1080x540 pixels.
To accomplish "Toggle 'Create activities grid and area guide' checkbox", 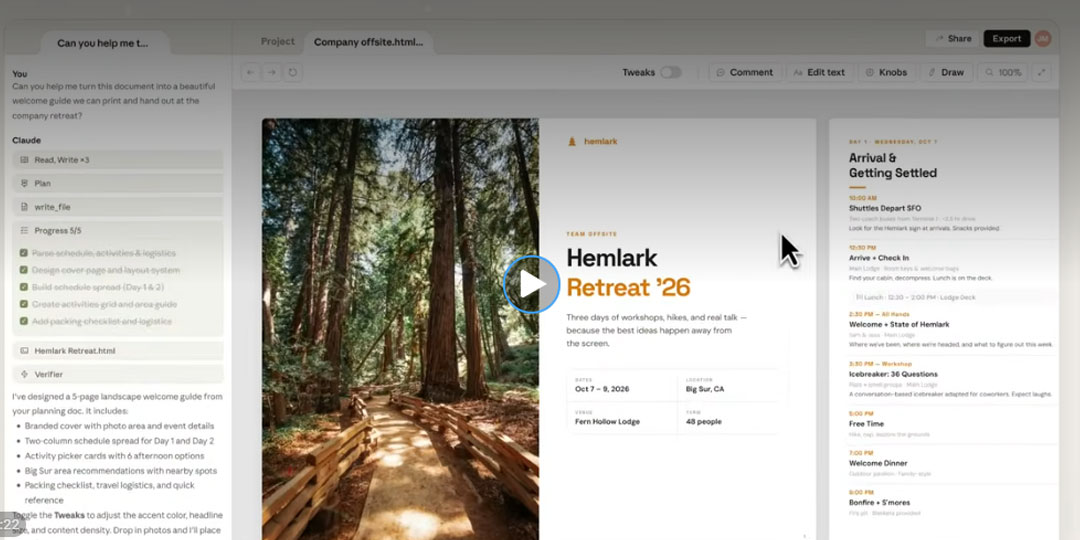I will coord(24,304).
